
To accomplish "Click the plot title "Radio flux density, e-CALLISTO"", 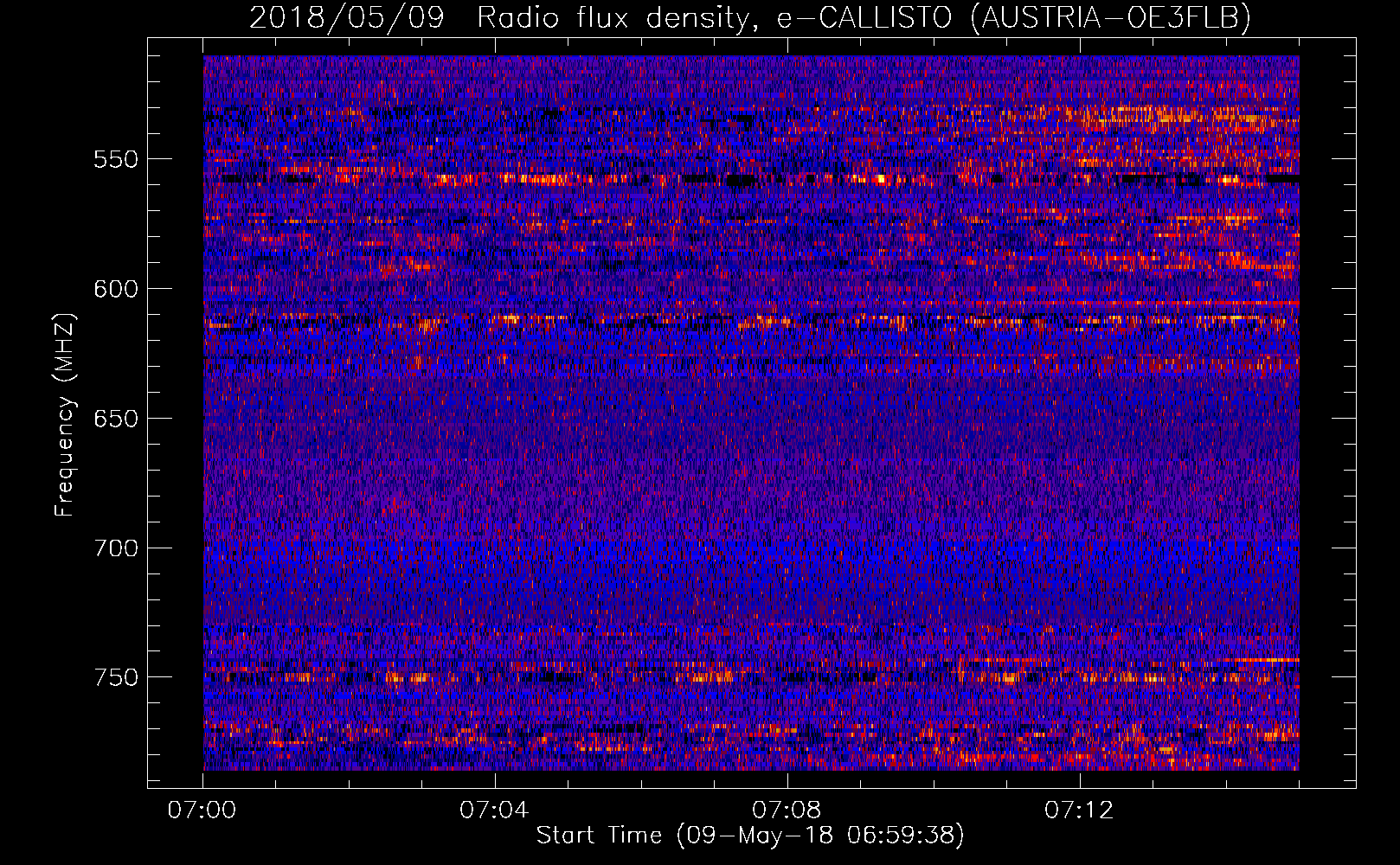I will [714, 17].
